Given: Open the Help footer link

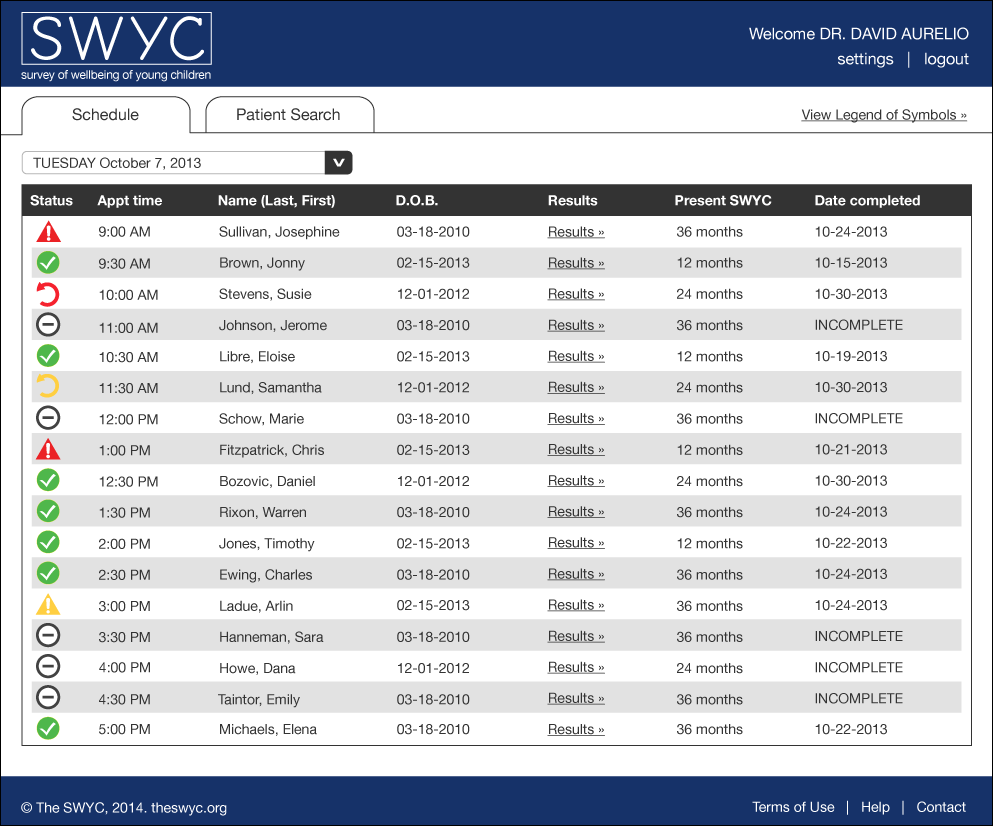Looking at the screenshot, I should (875, 807).
